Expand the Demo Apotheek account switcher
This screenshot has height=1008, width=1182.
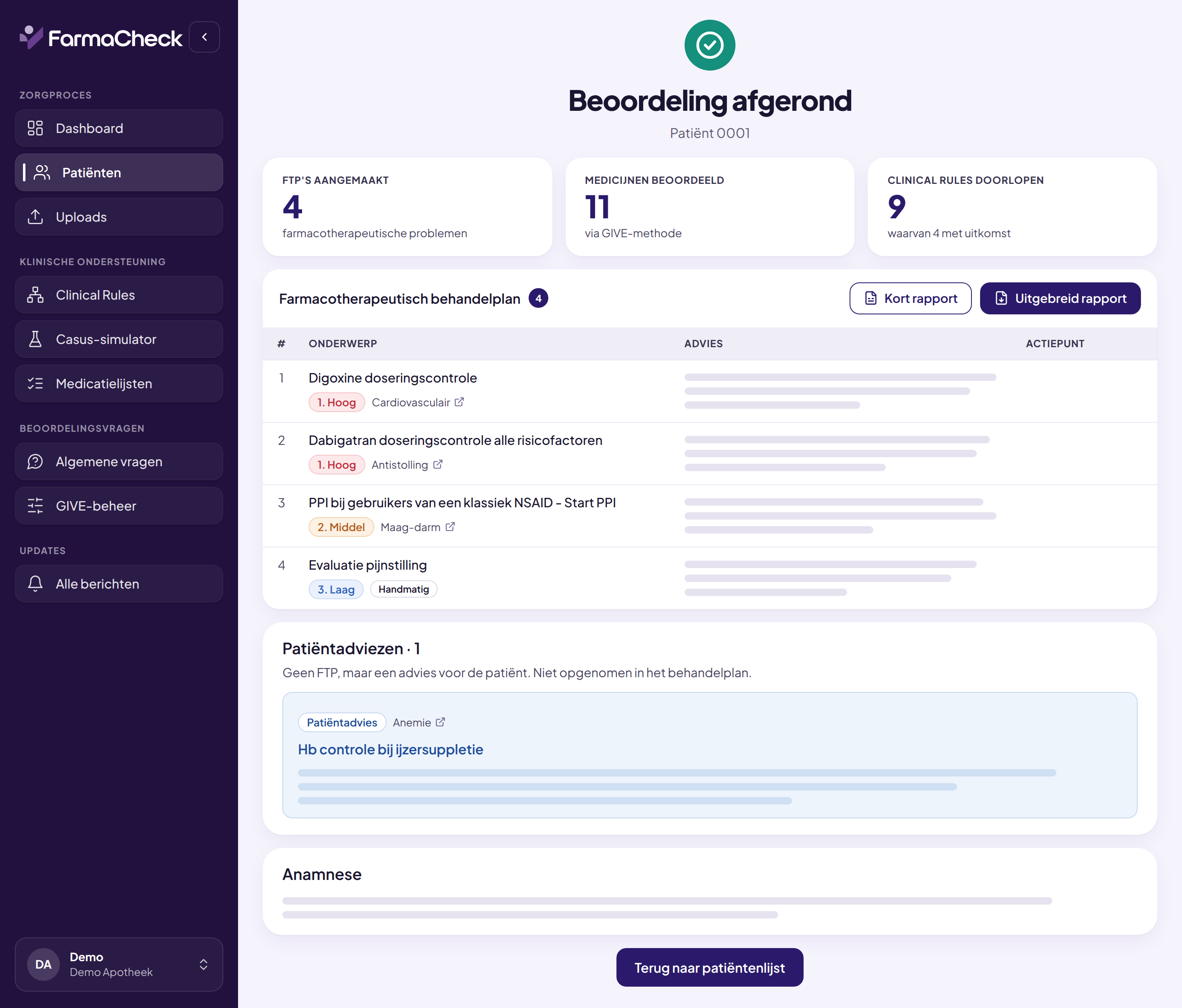(x=119, y=964)
